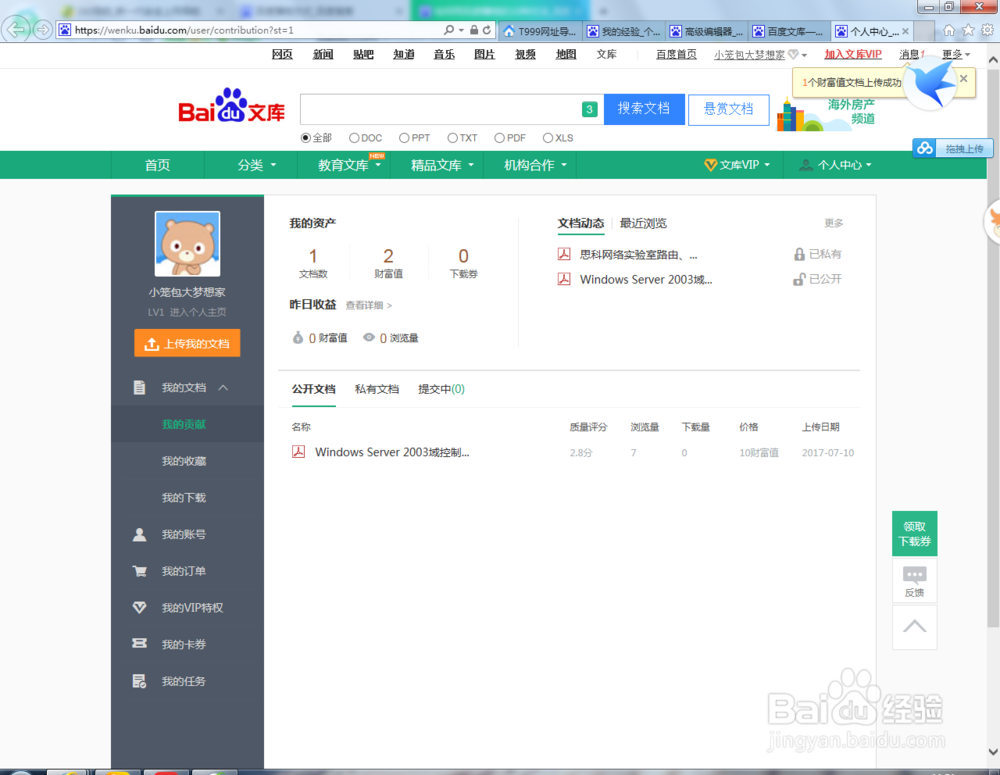Click the address bar search magnifier icon

click(449, 30)
